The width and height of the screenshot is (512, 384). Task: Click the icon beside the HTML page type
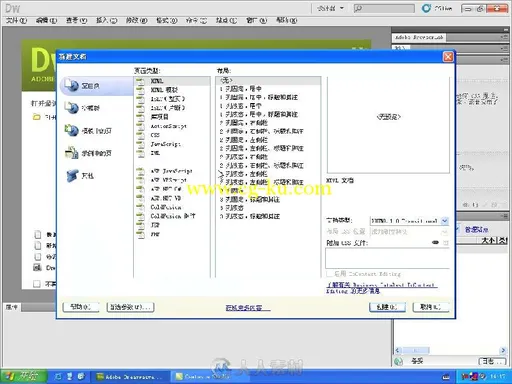pos(141,81)
